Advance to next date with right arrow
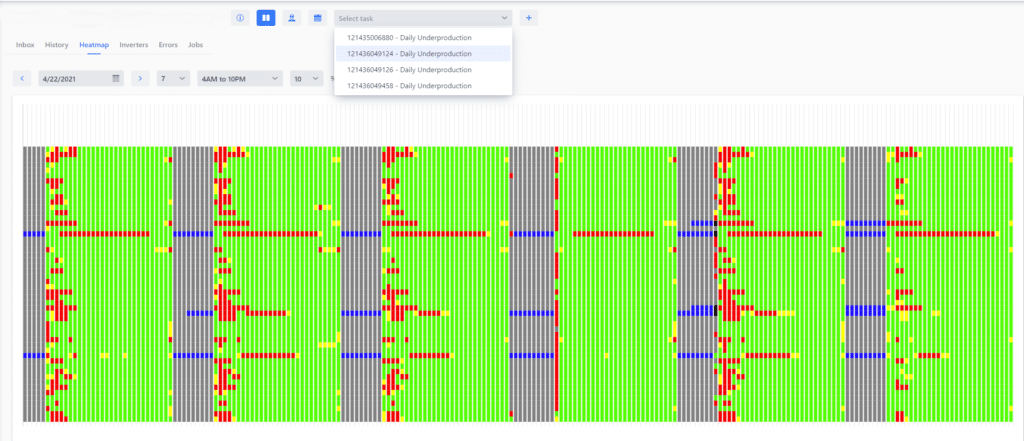1024x441 pixels. (x=140, y=78)
